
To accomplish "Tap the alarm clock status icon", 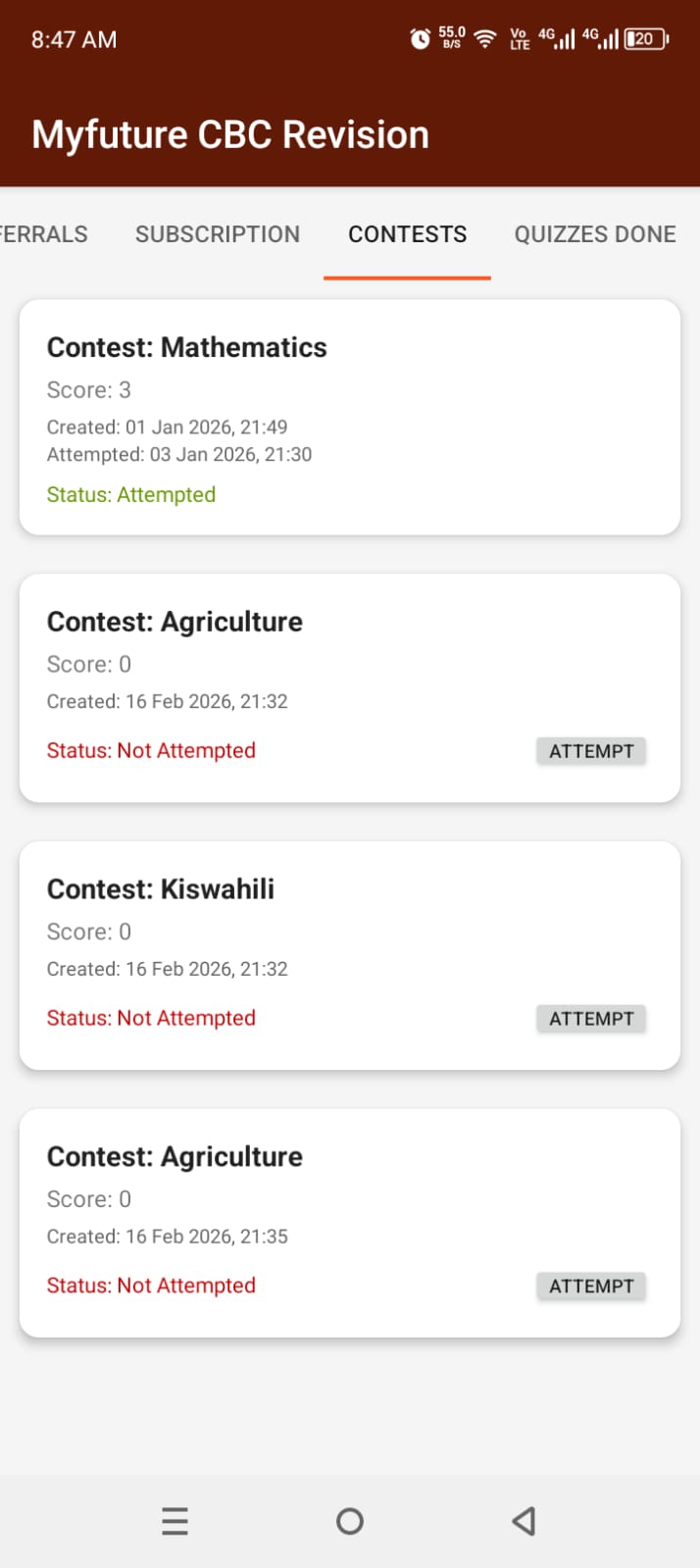I will tap(419, 38).
